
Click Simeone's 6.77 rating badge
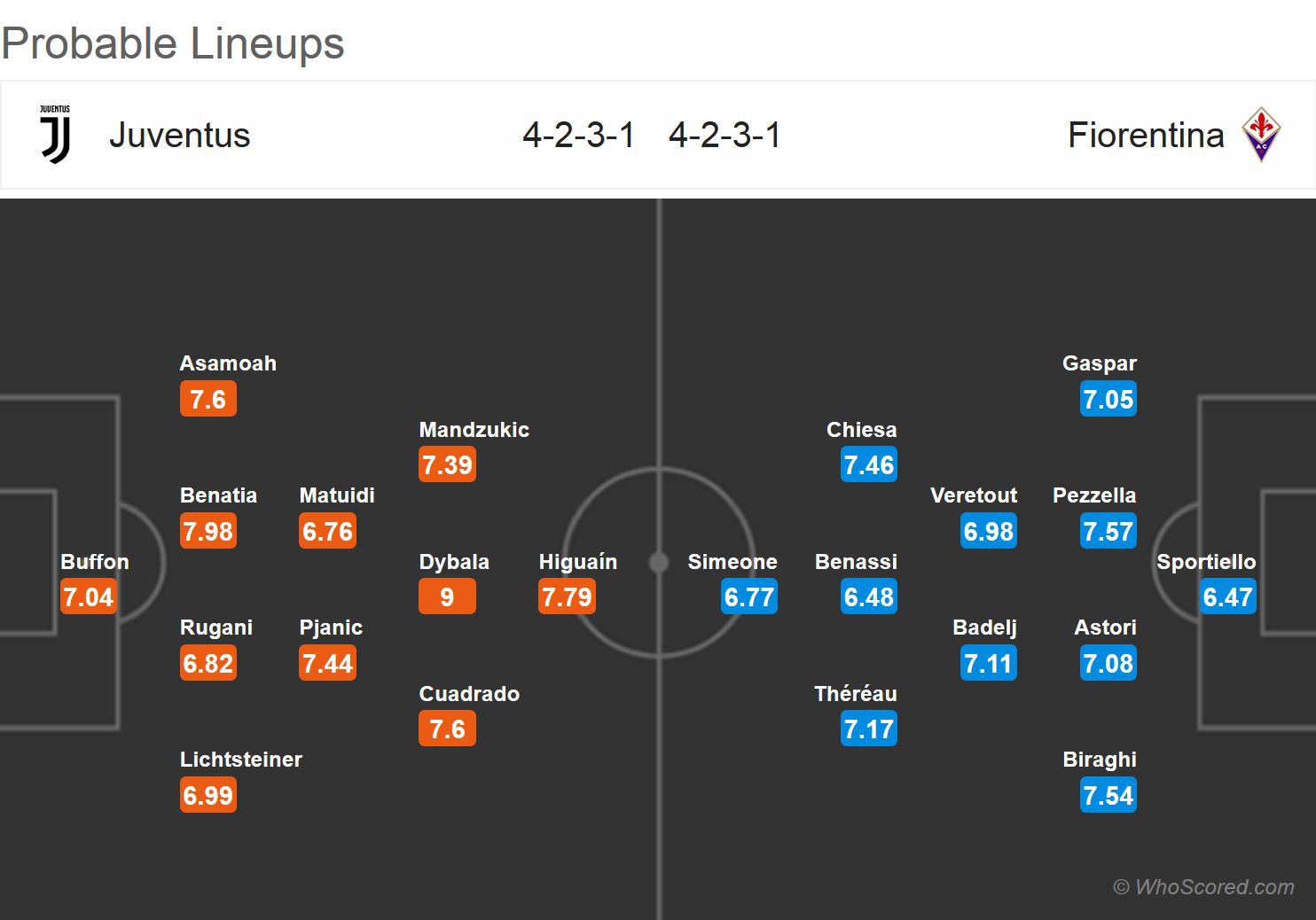click(749, 596)
